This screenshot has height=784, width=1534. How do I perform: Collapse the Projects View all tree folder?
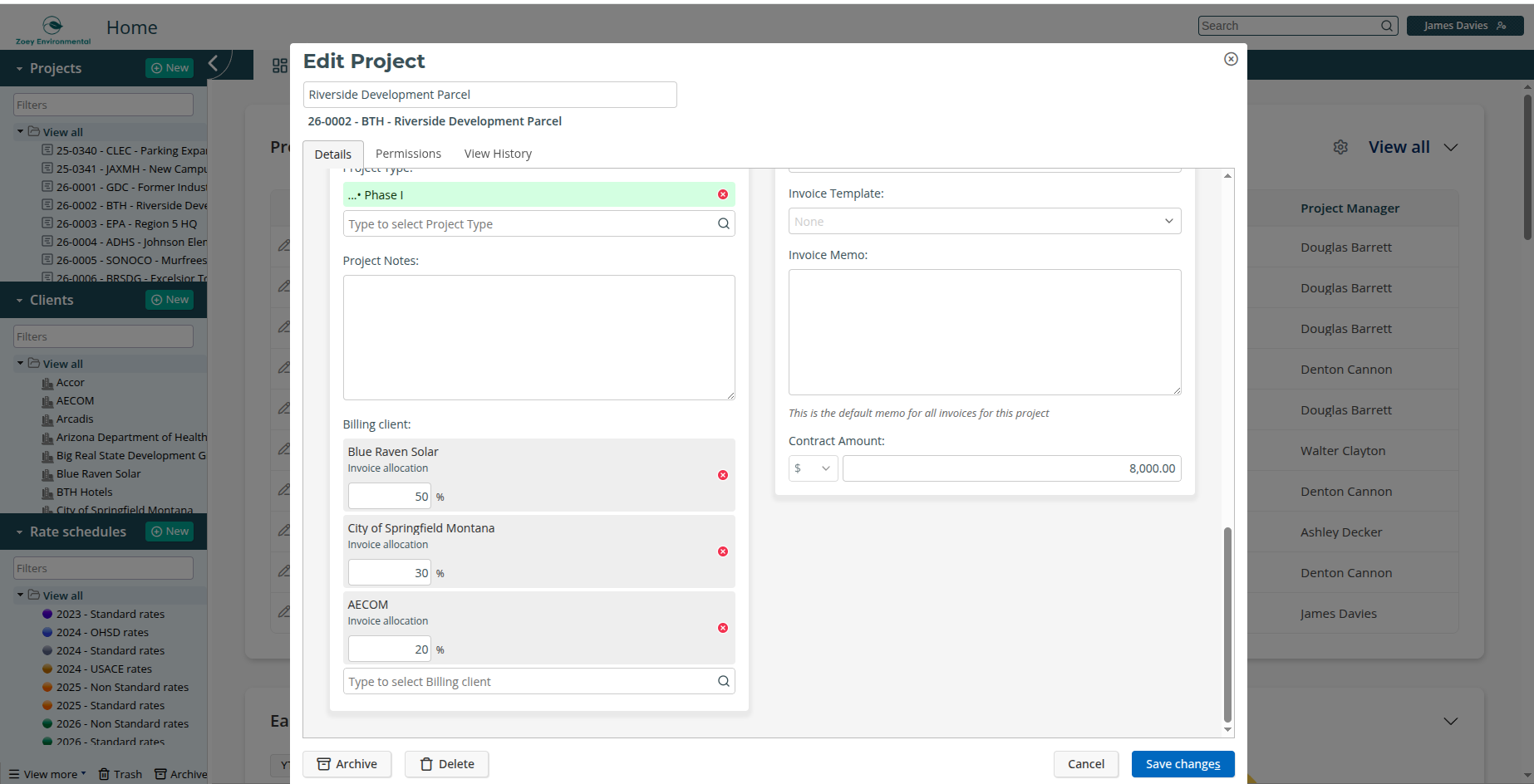[20, 131]
